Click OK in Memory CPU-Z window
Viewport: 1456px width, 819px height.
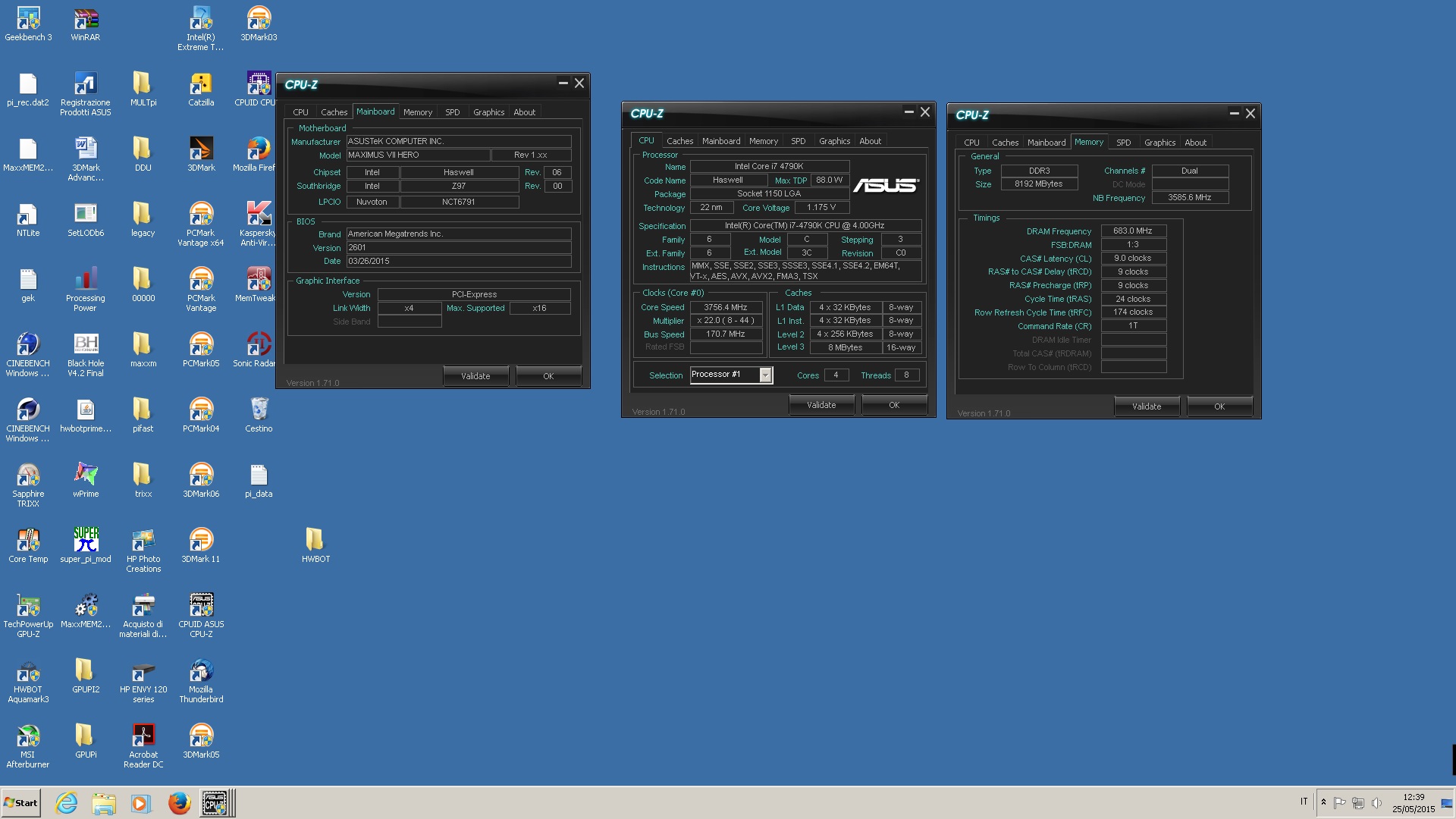click(1219, 406)
